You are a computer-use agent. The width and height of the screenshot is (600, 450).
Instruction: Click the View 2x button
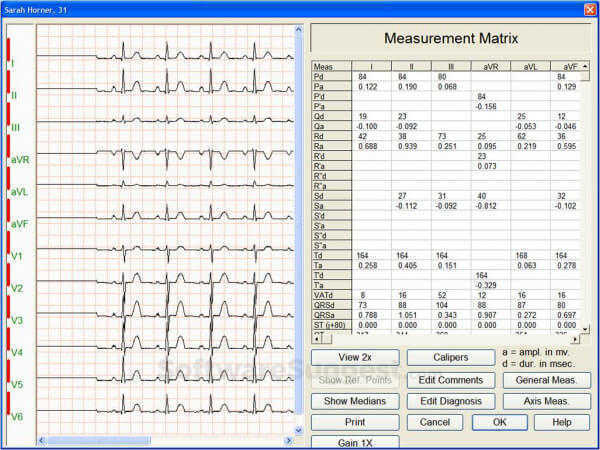(x=355, y=357)
